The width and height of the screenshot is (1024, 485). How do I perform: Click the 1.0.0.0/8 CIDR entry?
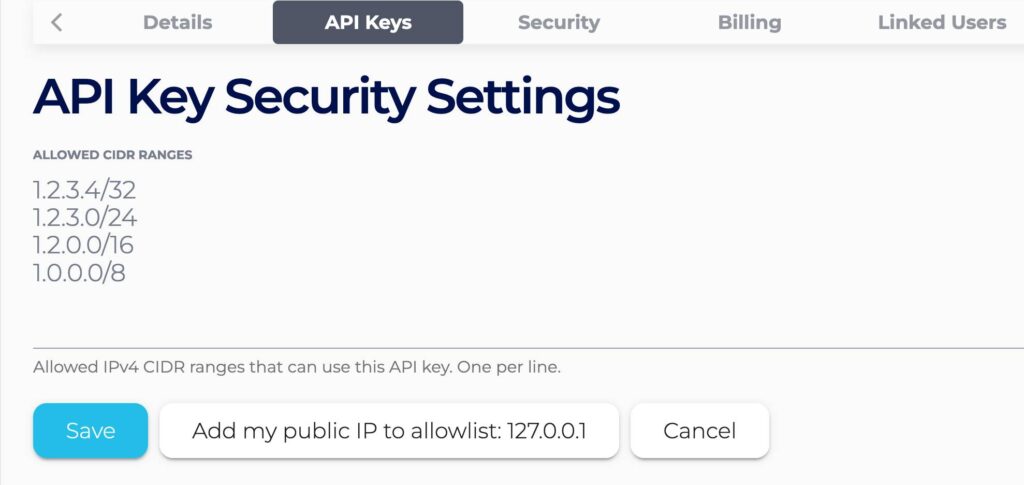(x=79, y=272)
